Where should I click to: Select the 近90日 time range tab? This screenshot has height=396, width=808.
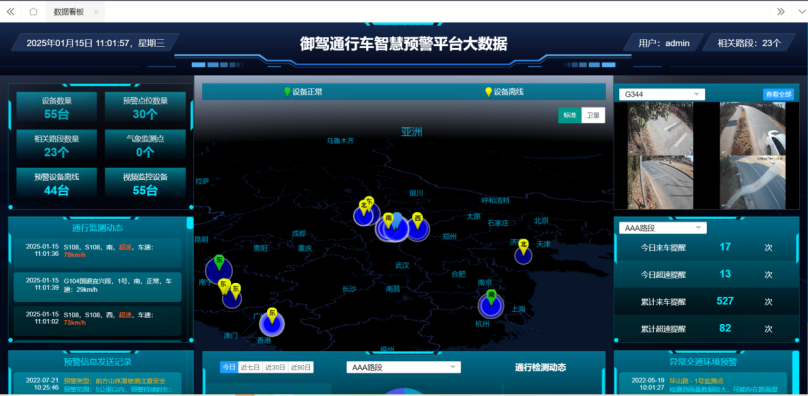pos(301,367)
